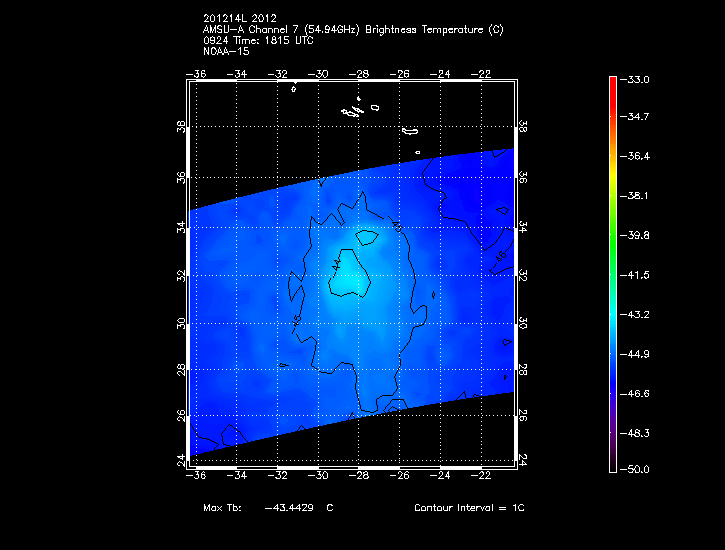This screenshot has height=550, width=725.
Task: Click the warm cyan core at map center
Action: coord(349,278)
